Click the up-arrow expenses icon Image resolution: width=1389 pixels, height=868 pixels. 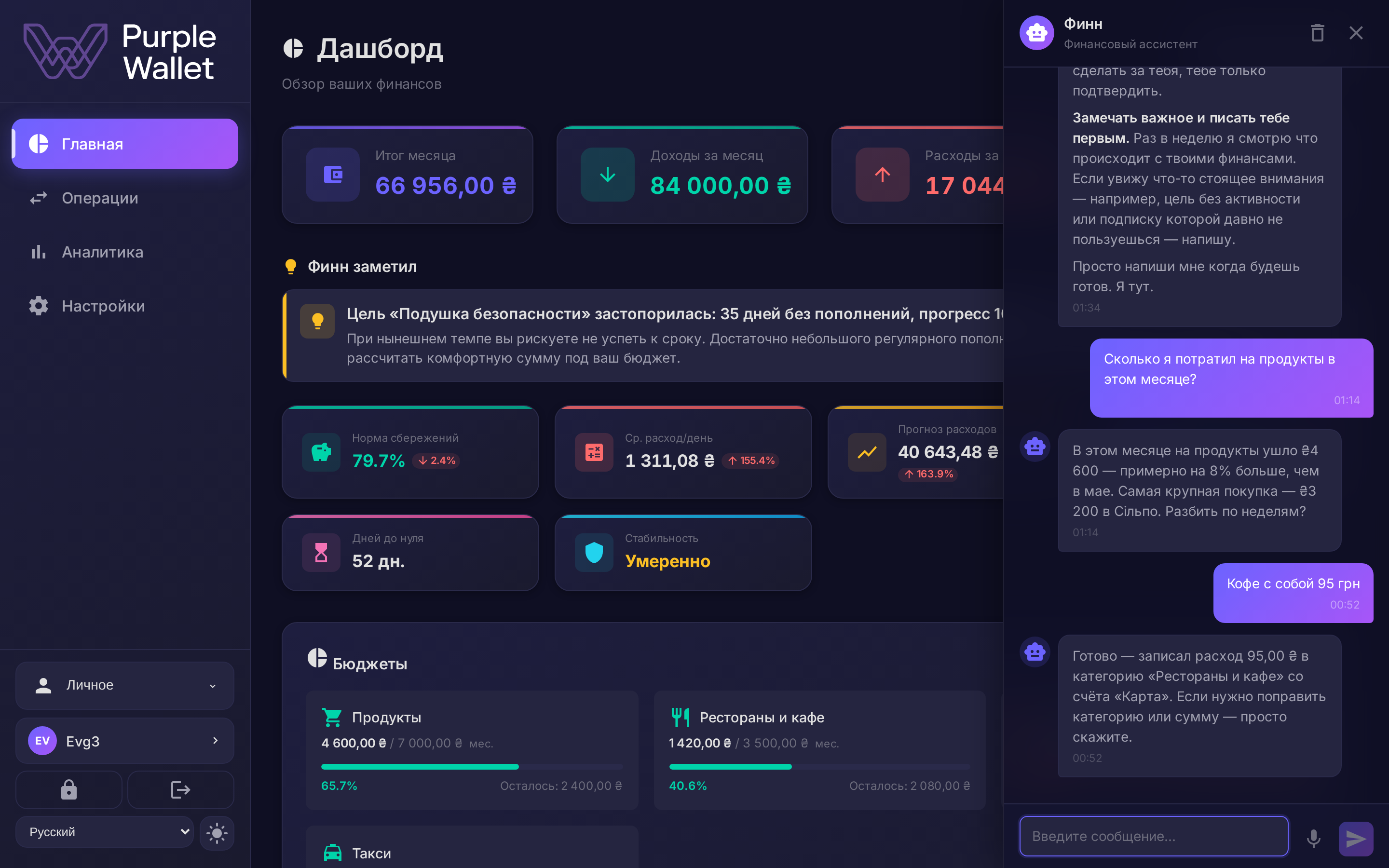[x=882, y=175]
